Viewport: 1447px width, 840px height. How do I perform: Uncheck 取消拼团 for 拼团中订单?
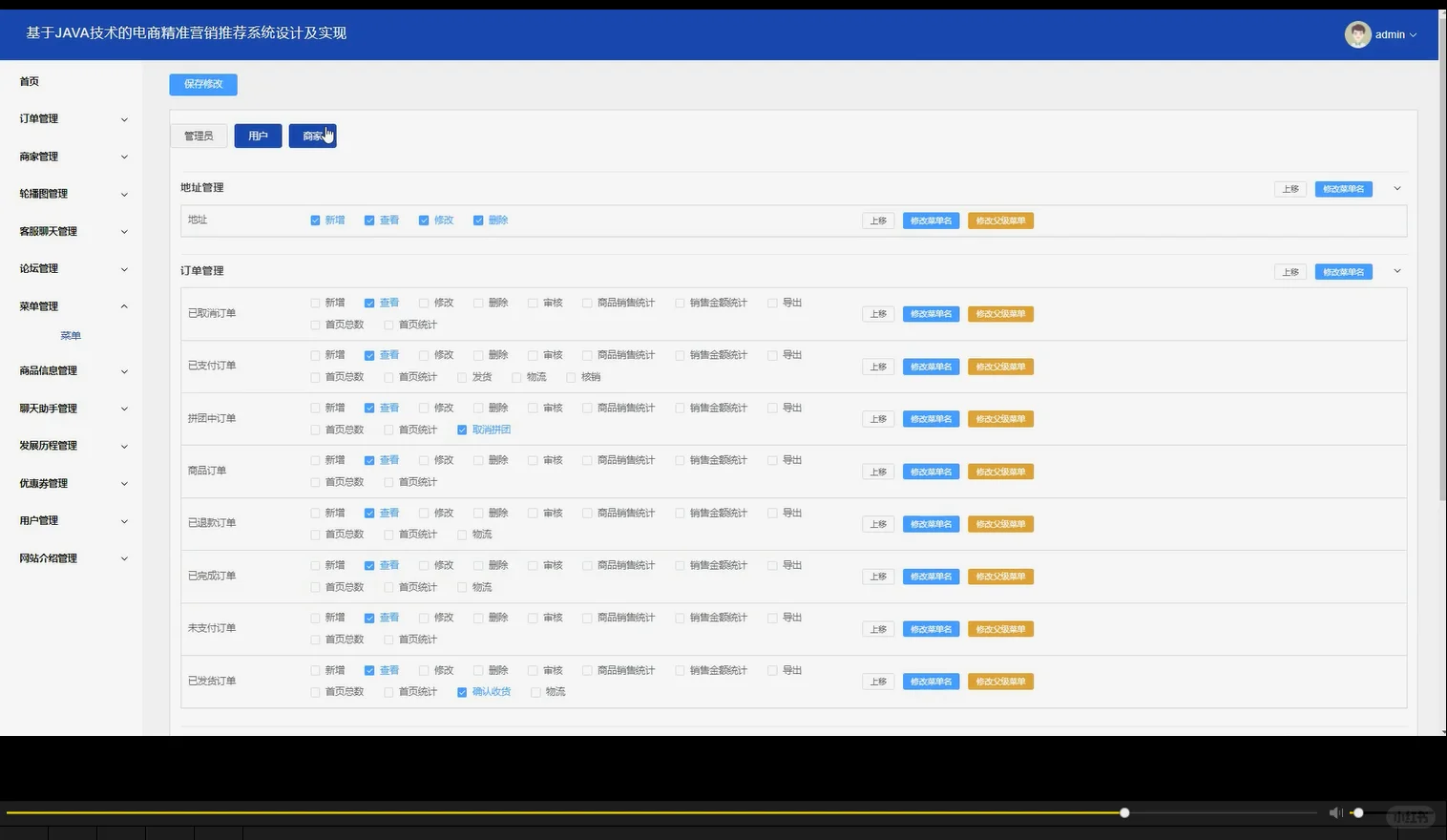pos(462,430)
